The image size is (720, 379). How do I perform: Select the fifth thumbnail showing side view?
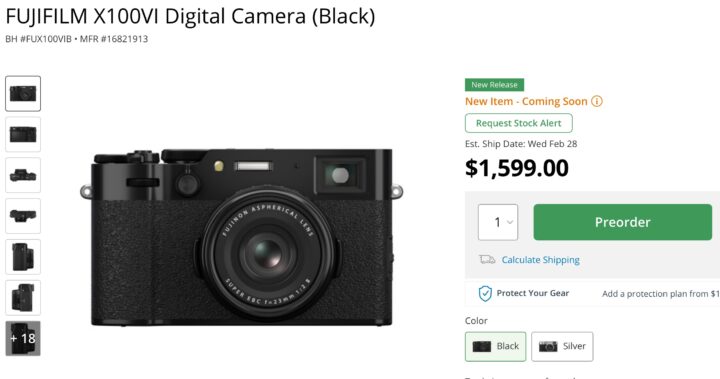pos(23,257)
